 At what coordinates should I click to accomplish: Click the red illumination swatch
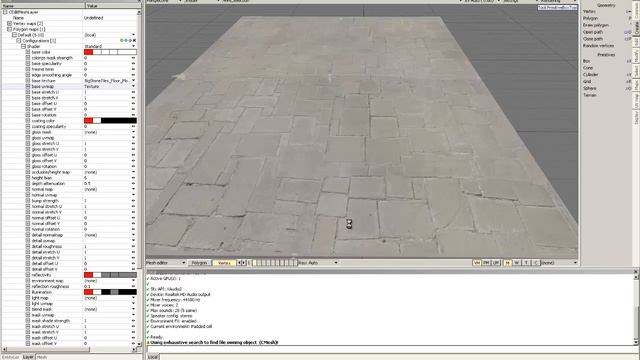tap(88, 292)
